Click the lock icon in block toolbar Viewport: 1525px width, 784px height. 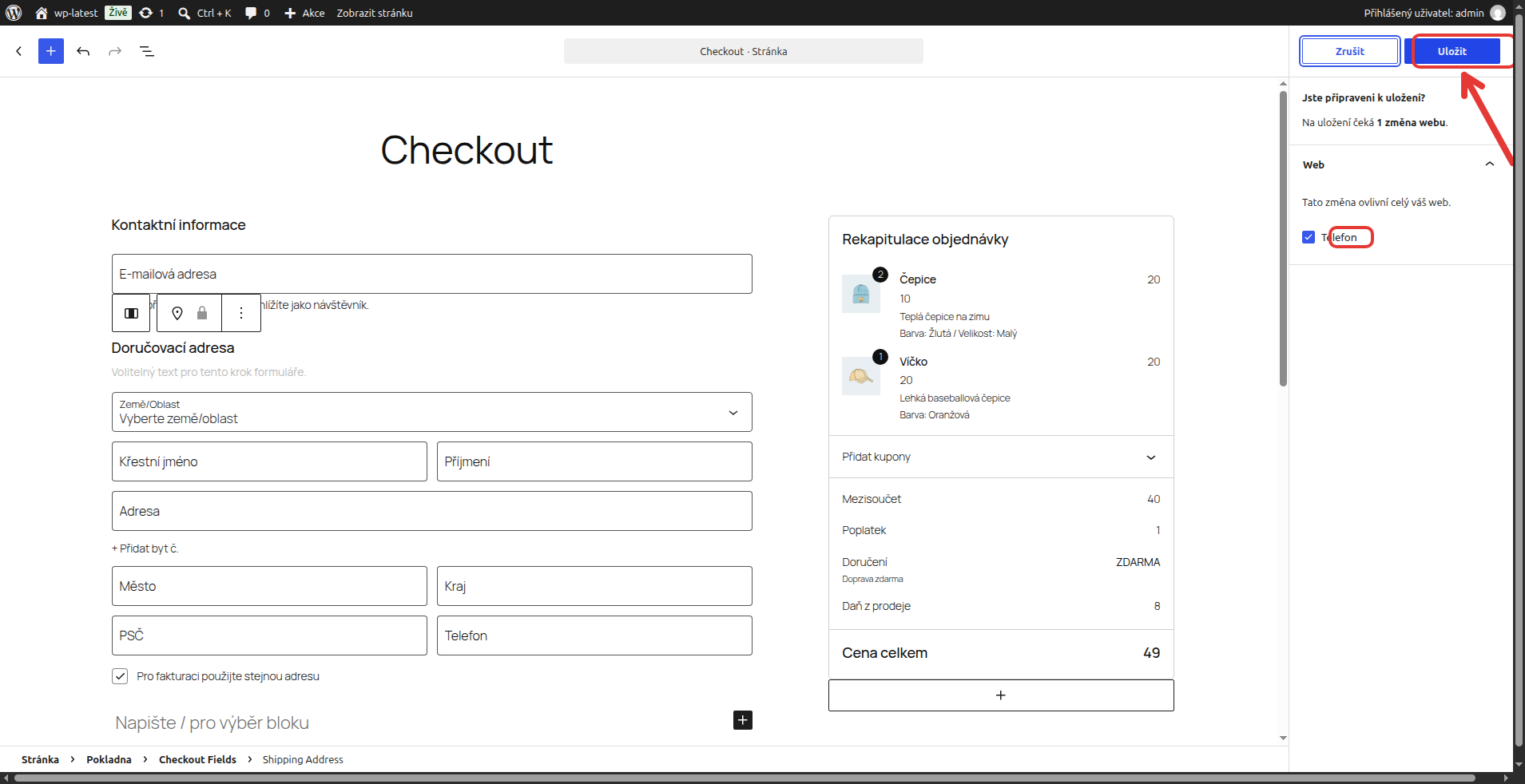(x=202, y=313)
